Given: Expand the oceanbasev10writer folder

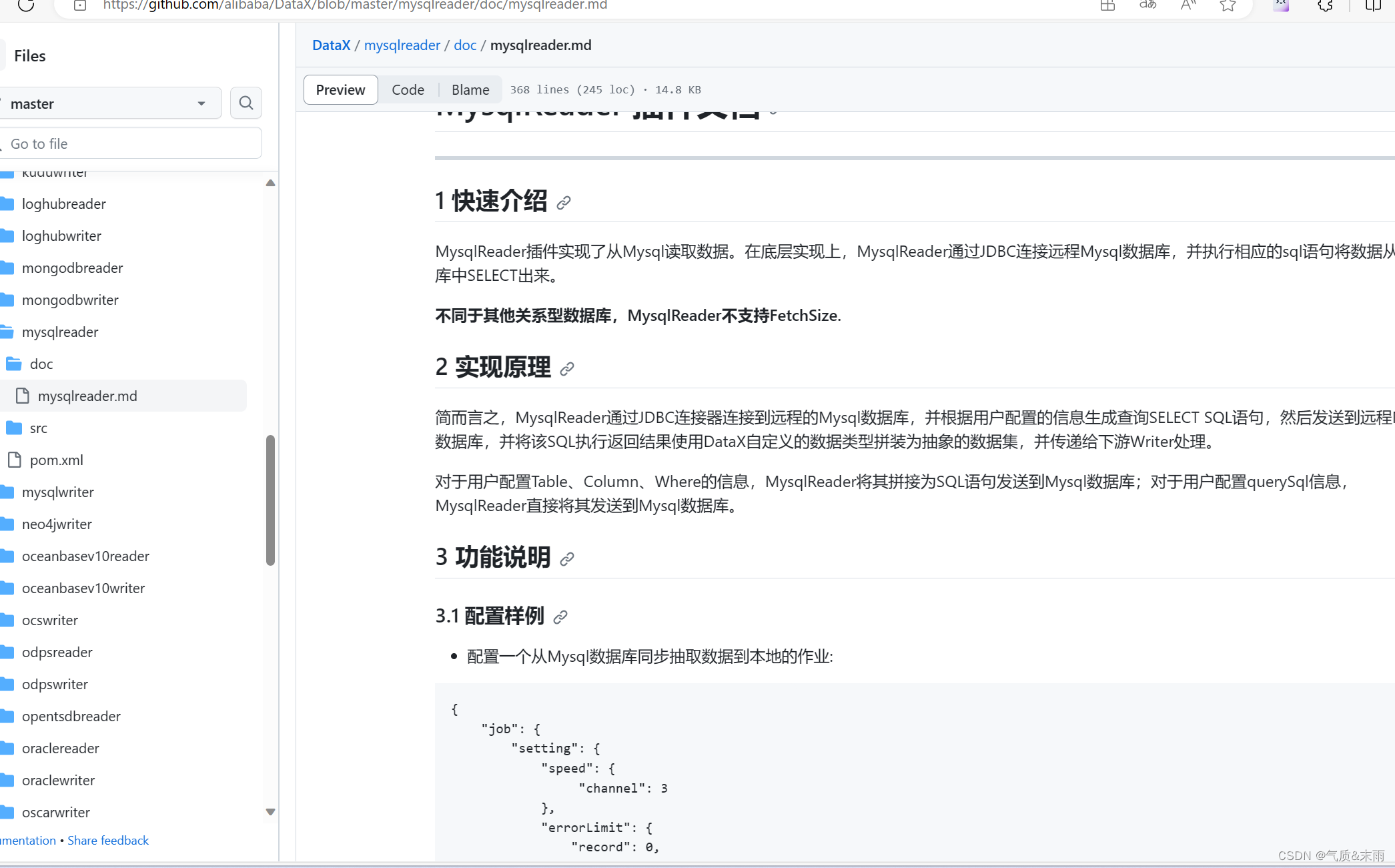Looking at the screenshot, I should point(83,588).
